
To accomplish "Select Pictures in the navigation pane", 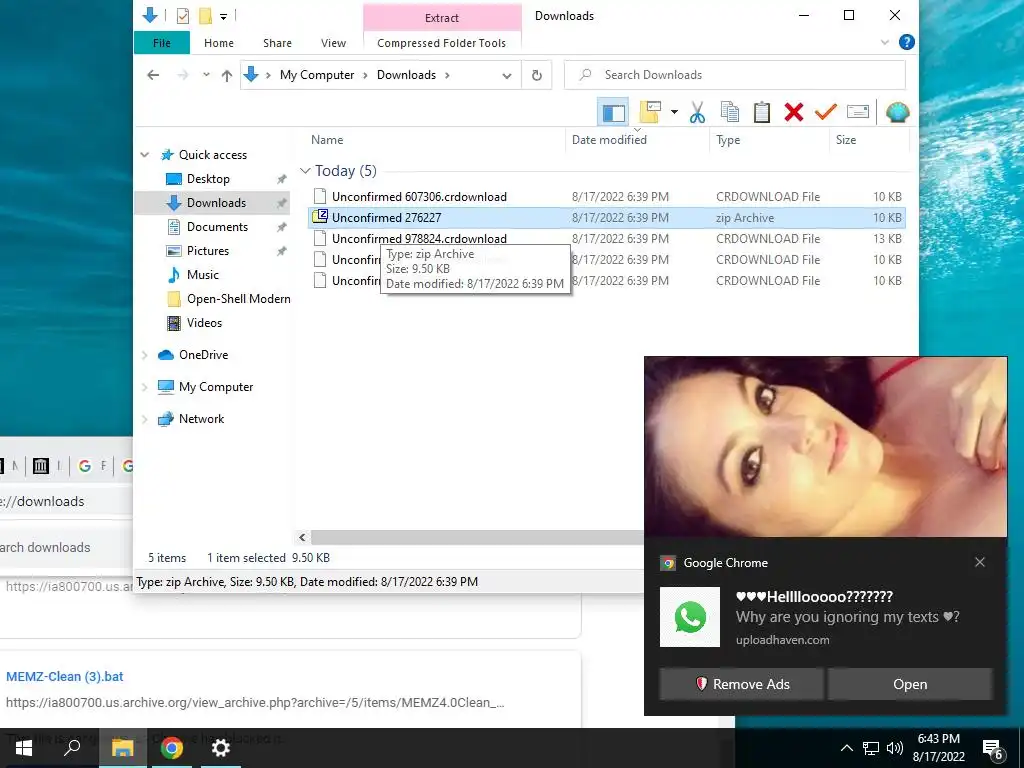I will coord(208,251).
